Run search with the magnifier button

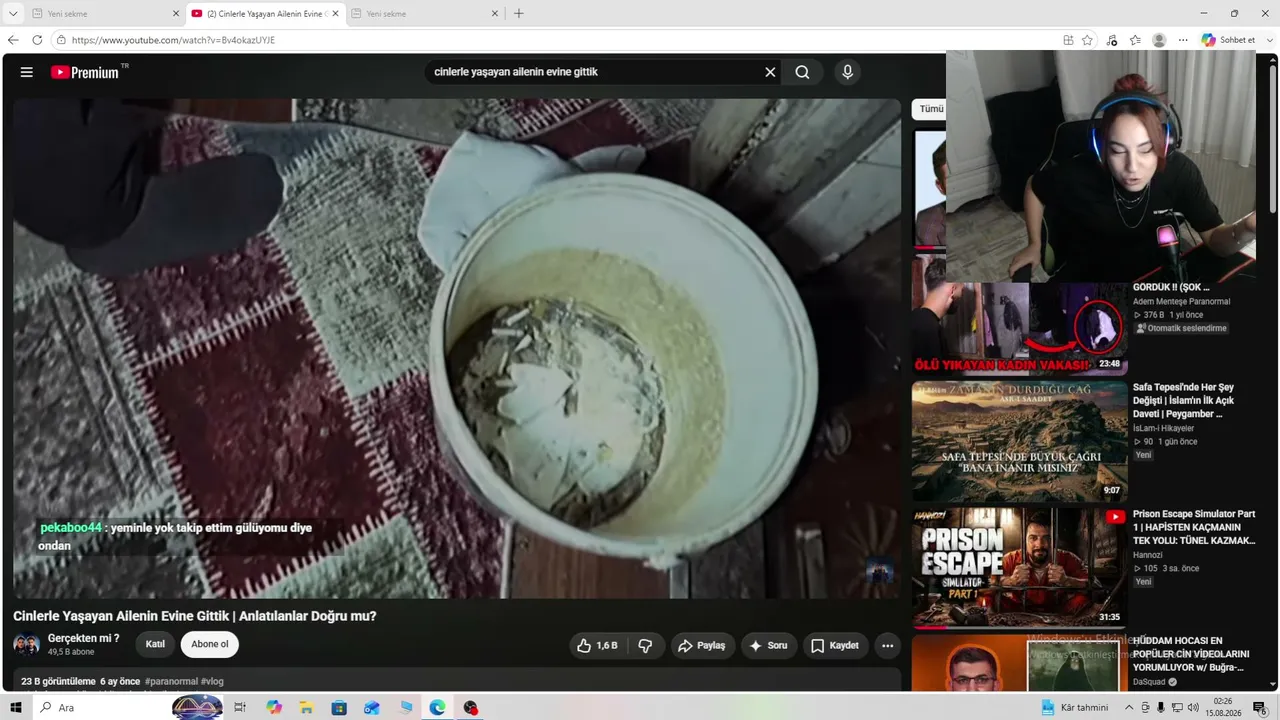802,72
